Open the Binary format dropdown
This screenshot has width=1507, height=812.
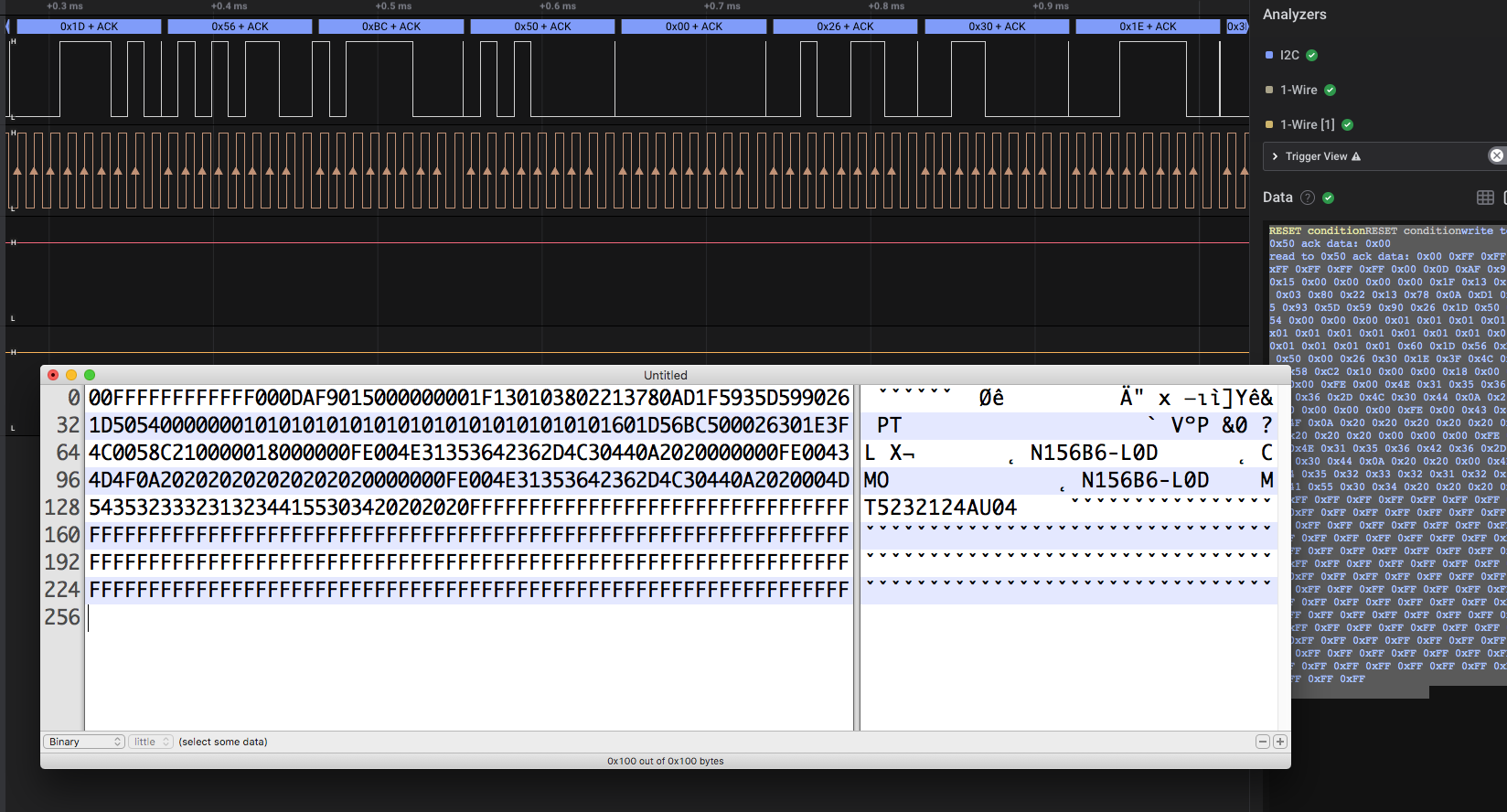tap(84, 742)
